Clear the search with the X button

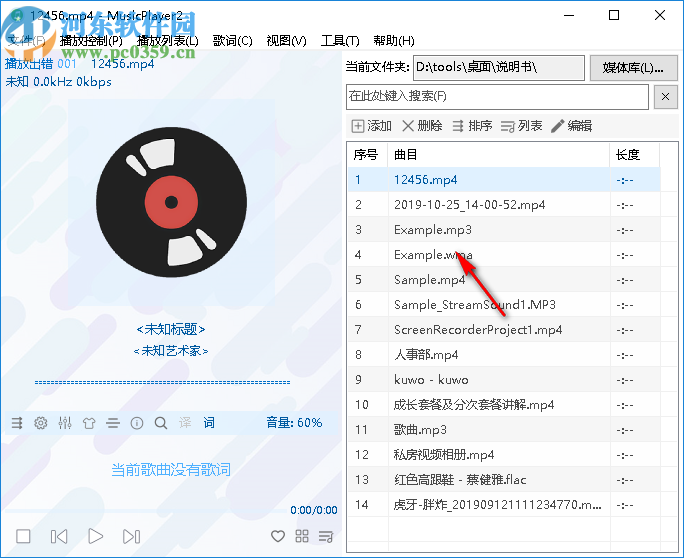point(666,96)
